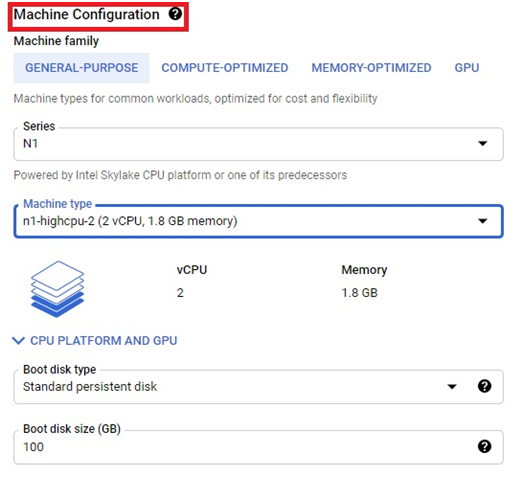
Task: Click the Series dropdown arrow
Action: [x=482, y=144]
